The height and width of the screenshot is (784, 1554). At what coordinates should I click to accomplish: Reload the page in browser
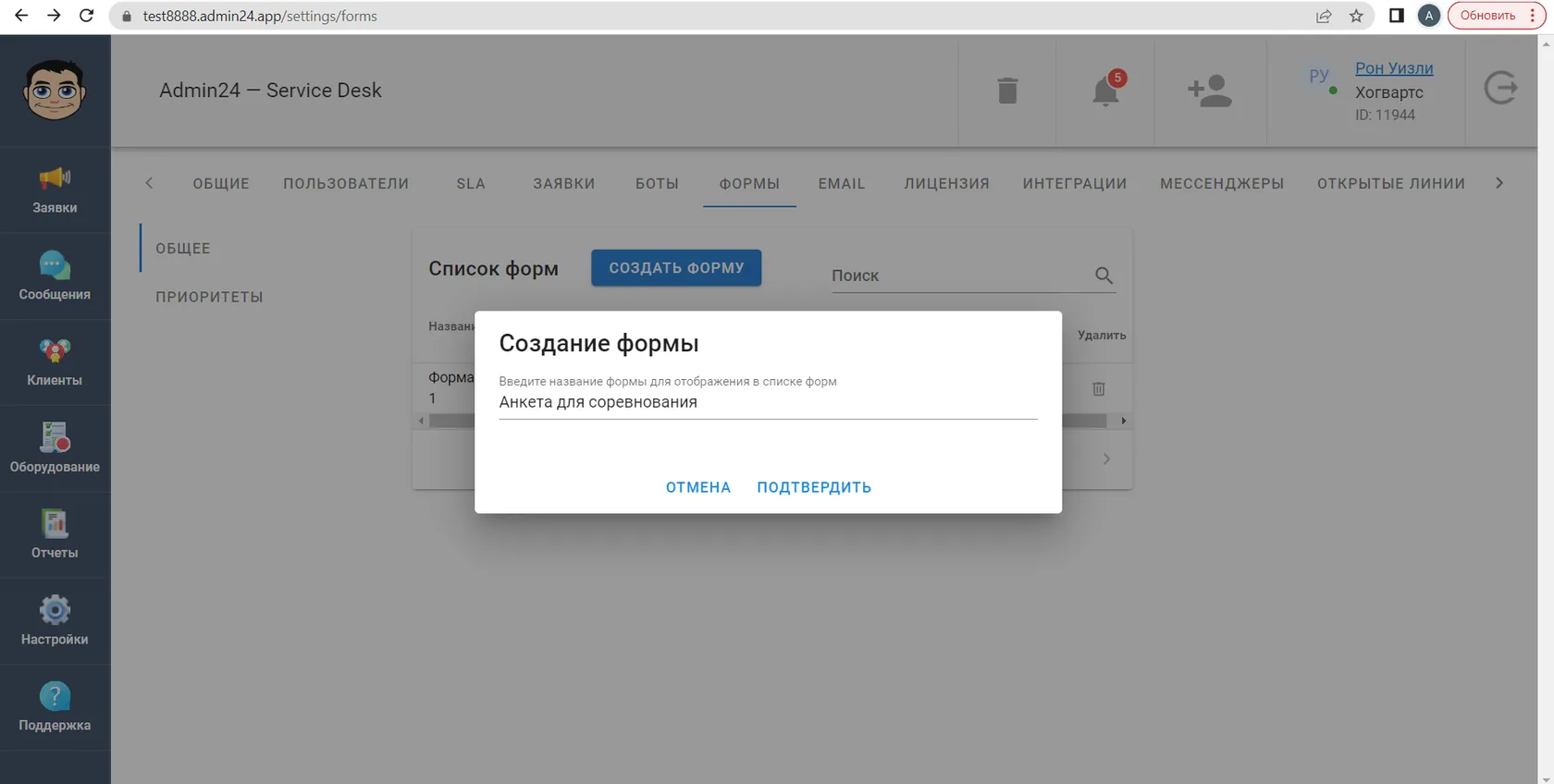coord(86,16)
